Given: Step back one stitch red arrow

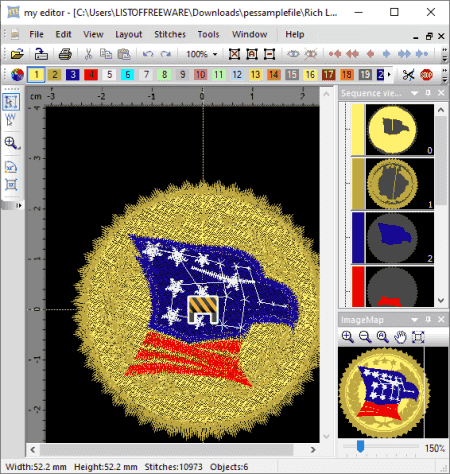Looking at the screenshot, I should coord(370,54).
